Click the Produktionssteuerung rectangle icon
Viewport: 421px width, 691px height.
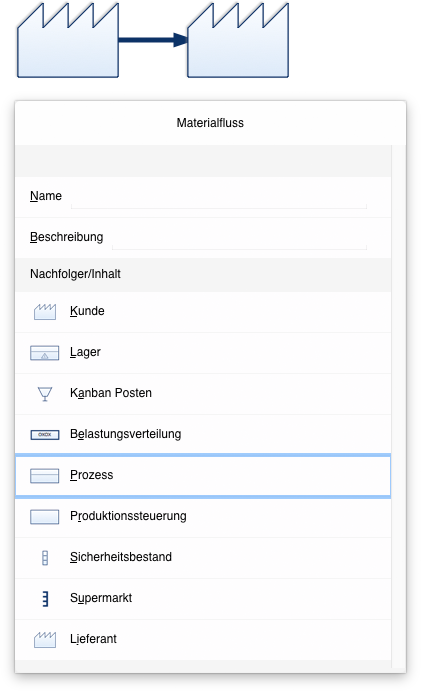[x=45, y=516]
